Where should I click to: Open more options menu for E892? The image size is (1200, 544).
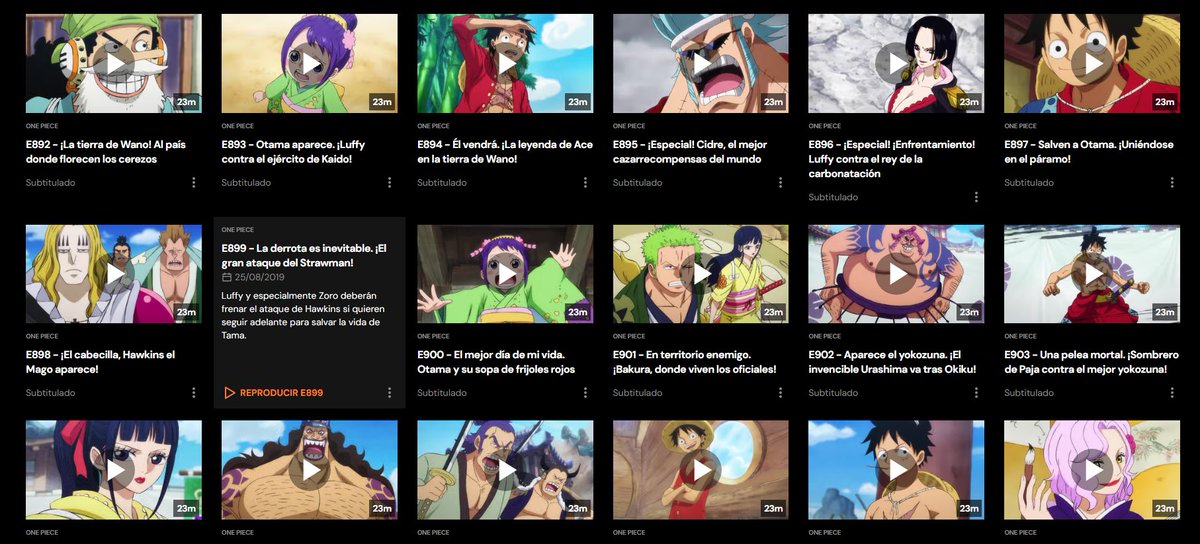193,183
